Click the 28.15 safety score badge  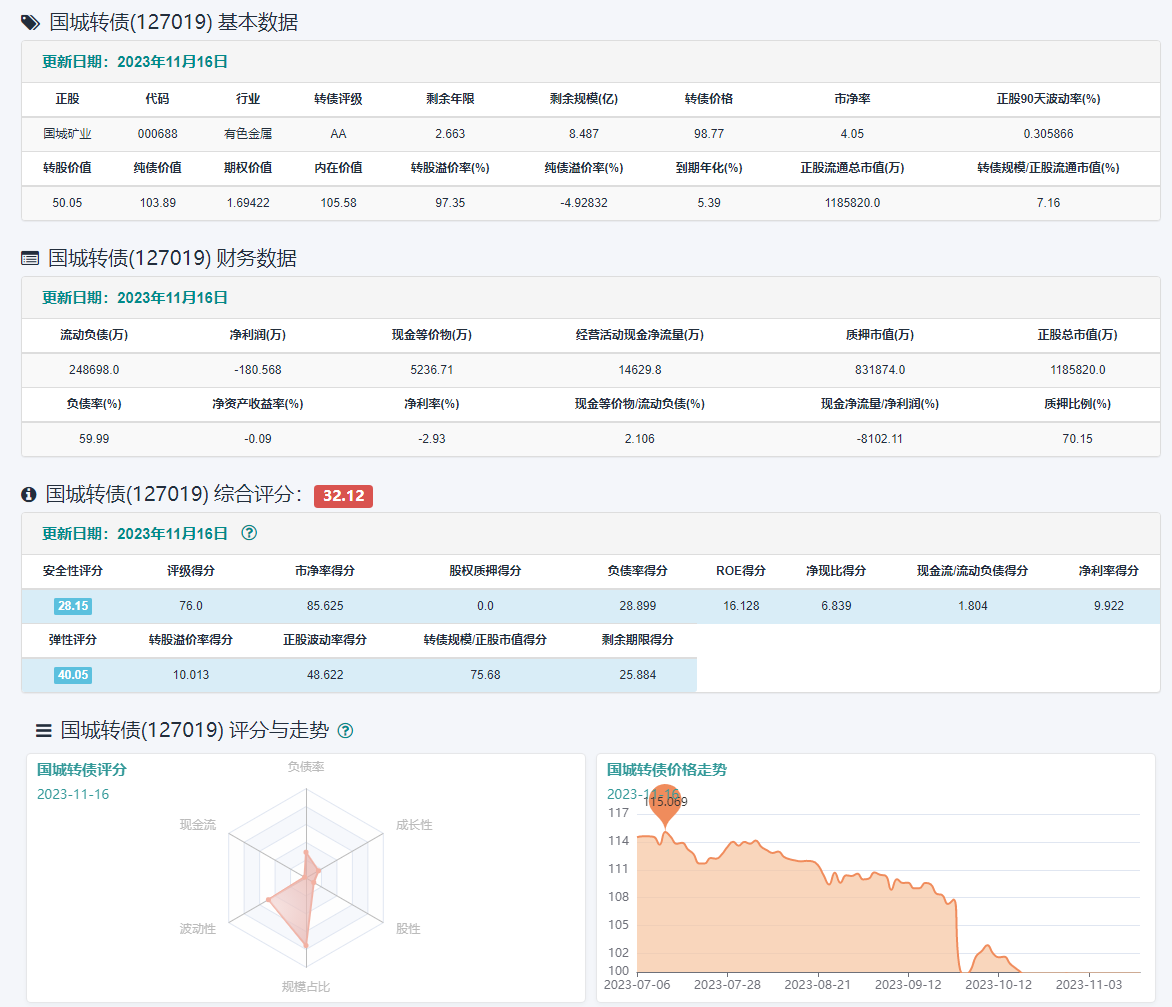coord(73,606)
